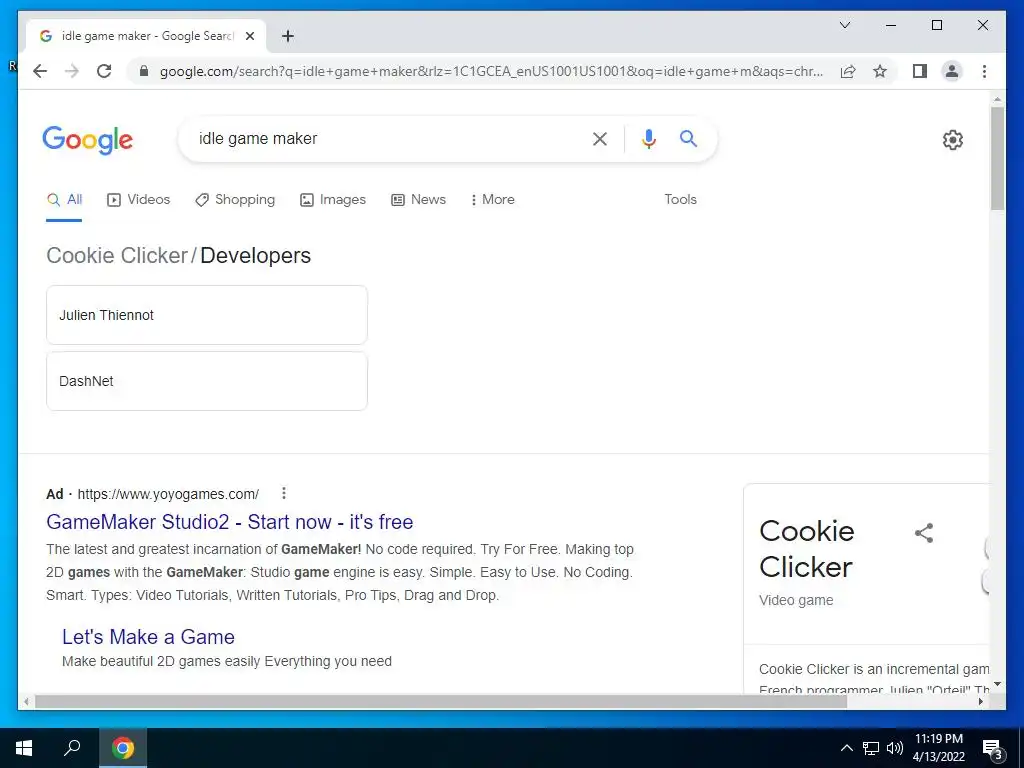Click the vertical scrollbar thumb
The height and width of the screenshot is (768, 1024).
tap(997, 157)
